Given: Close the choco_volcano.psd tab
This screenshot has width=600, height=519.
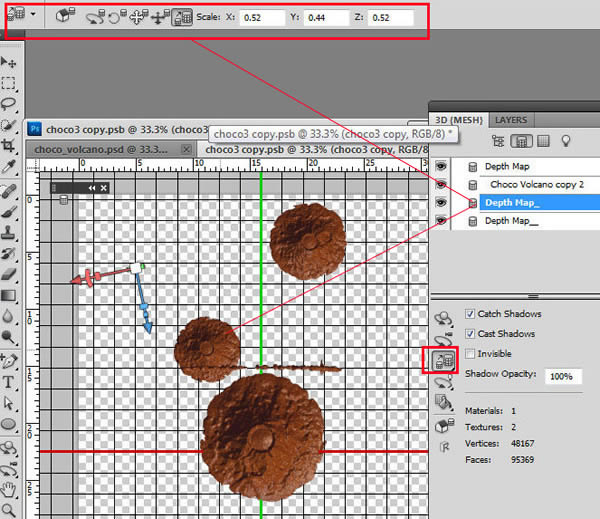Looking at the screenshot, I should [x=186, y=149].
